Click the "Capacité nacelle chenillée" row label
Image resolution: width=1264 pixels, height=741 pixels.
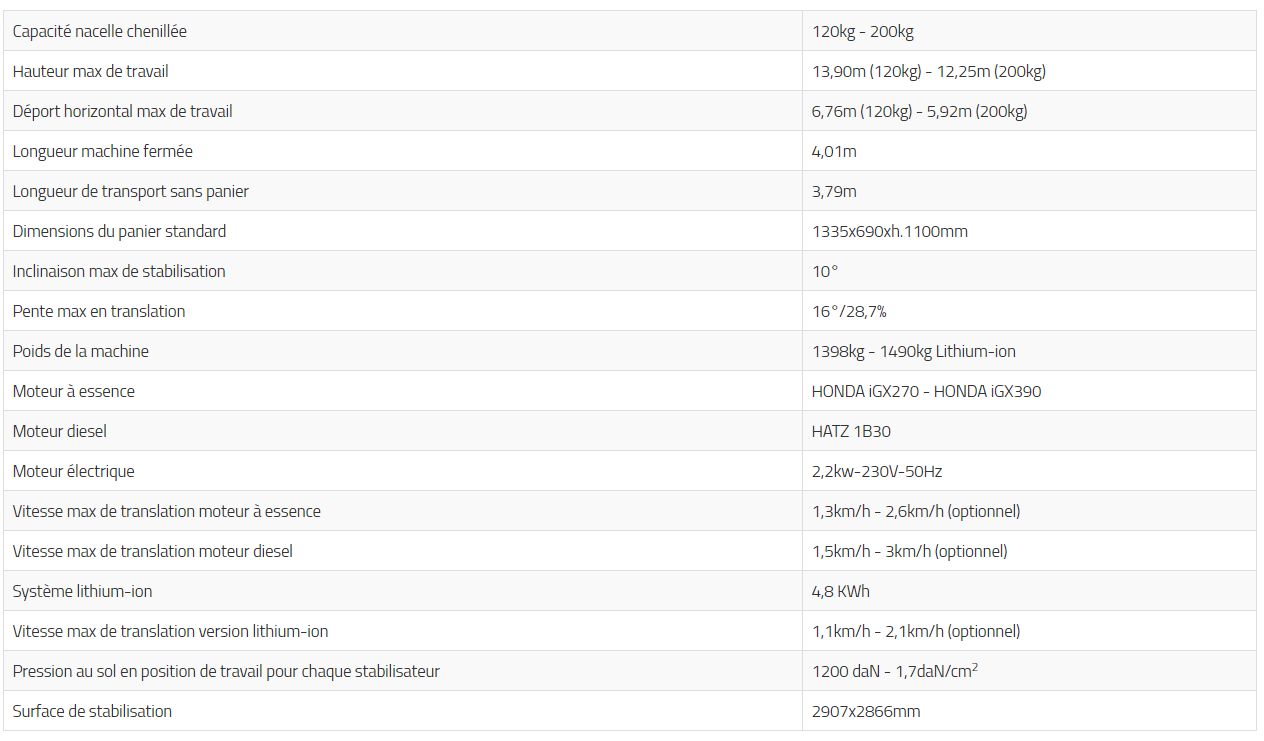100,31
